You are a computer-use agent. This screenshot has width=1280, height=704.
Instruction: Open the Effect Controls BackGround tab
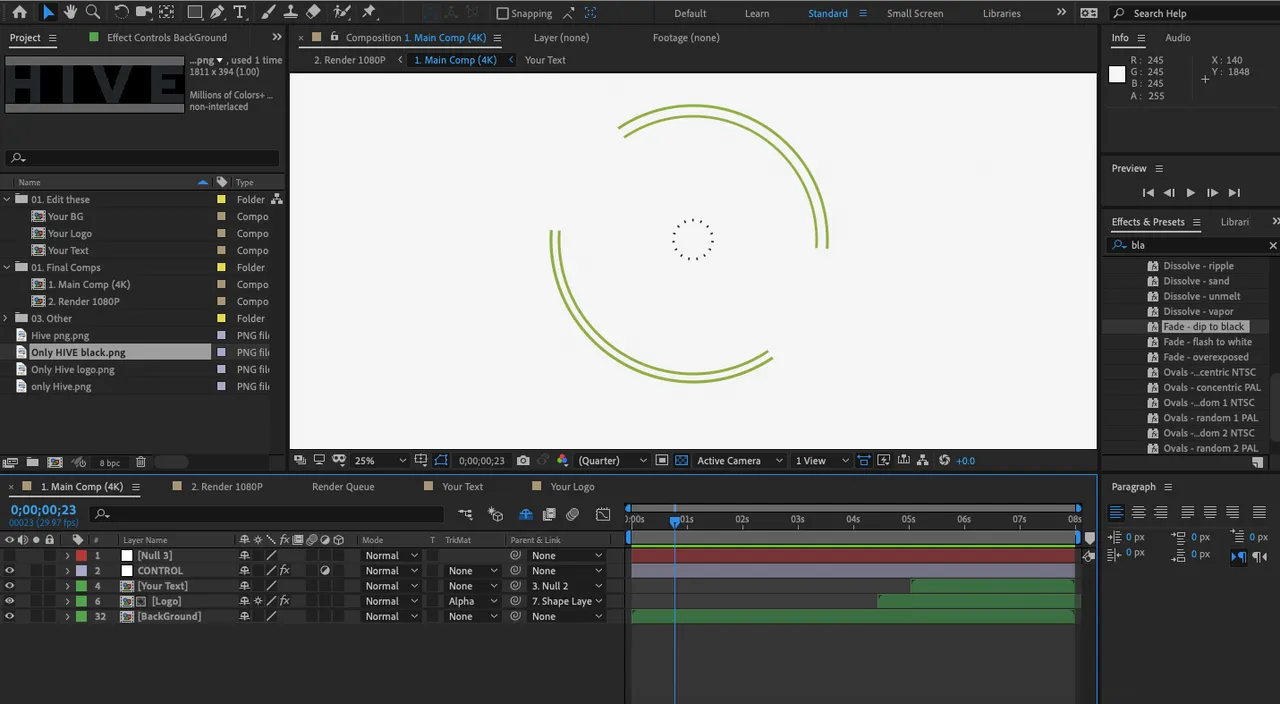coord(167,38)
